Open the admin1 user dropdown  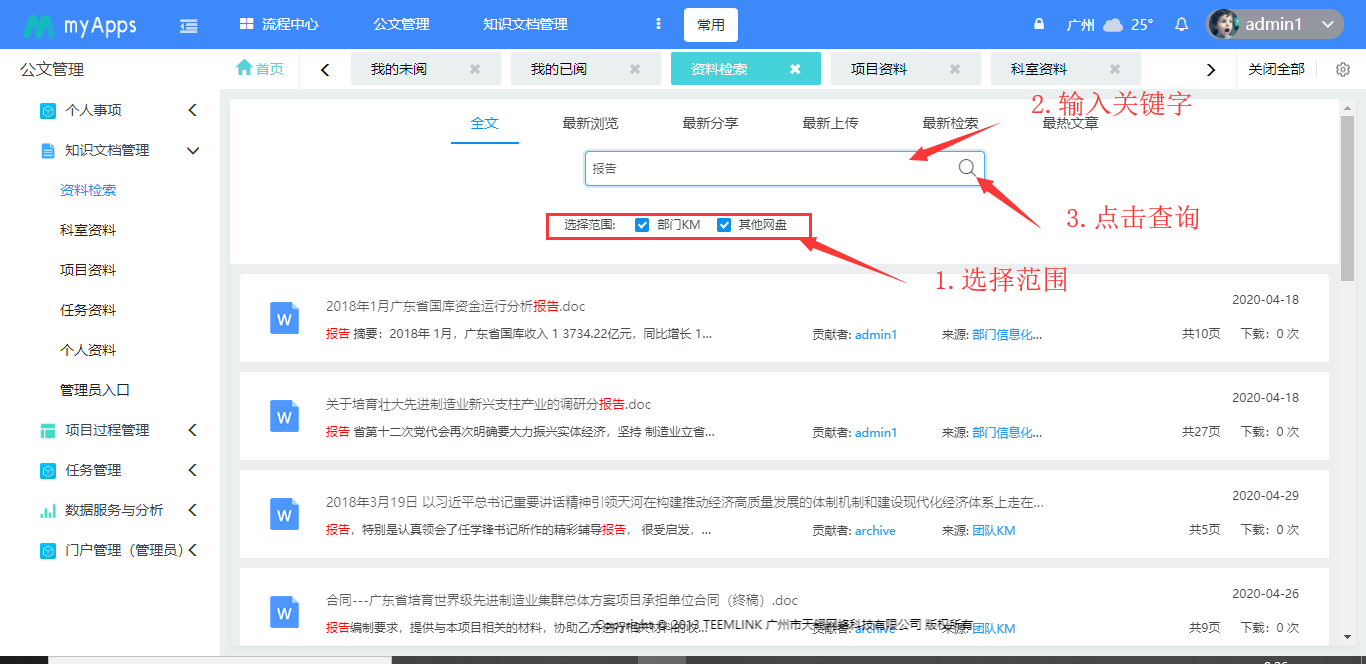[x=1273, y=25]
